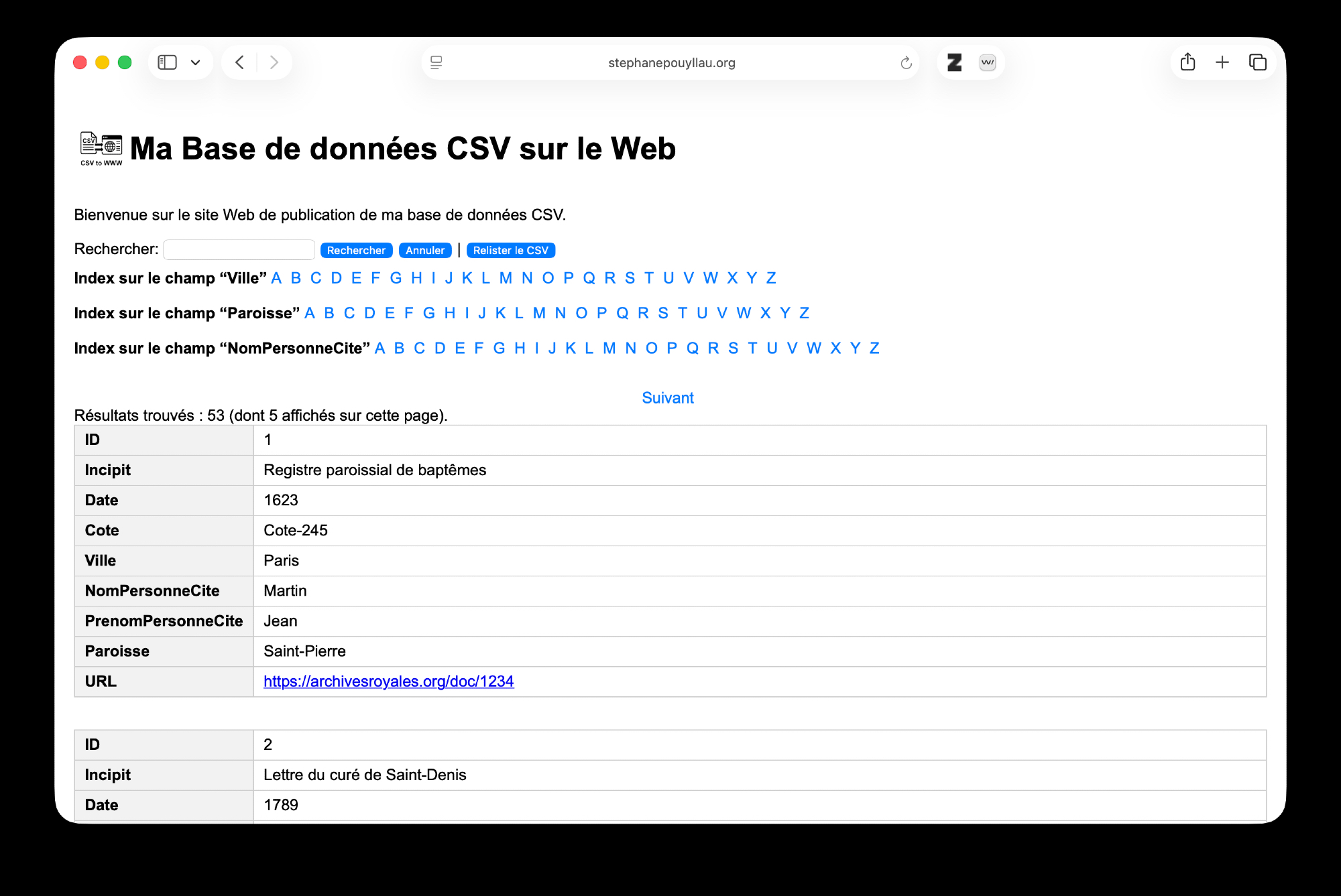Toggle the Safari sidebar icon
Viewport: 1341px width, 896px height.
point(167,62)
